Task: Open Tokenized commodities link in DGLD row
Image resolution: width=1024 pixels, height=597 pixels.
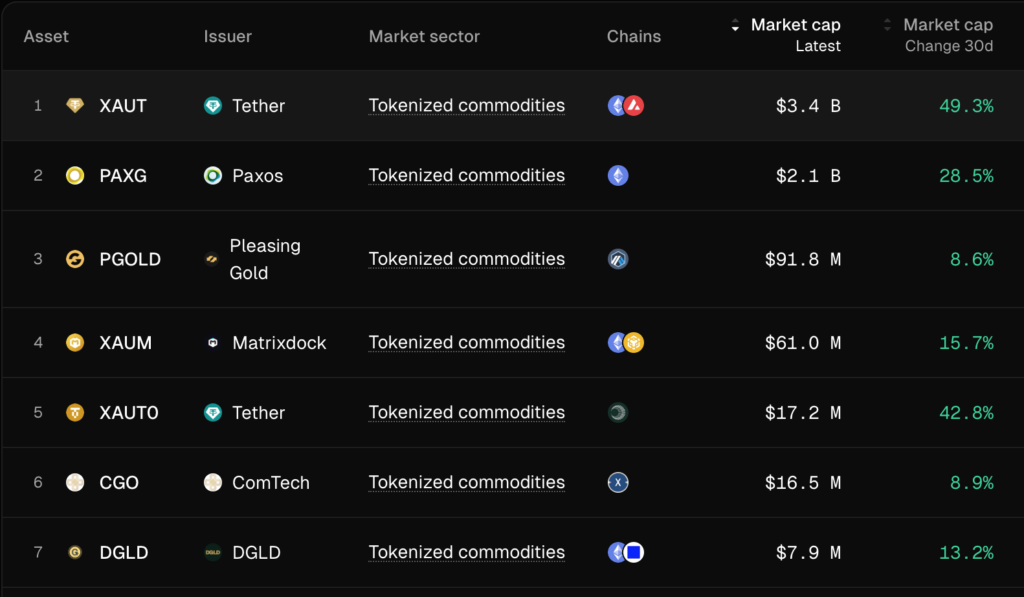Action: 466,552
